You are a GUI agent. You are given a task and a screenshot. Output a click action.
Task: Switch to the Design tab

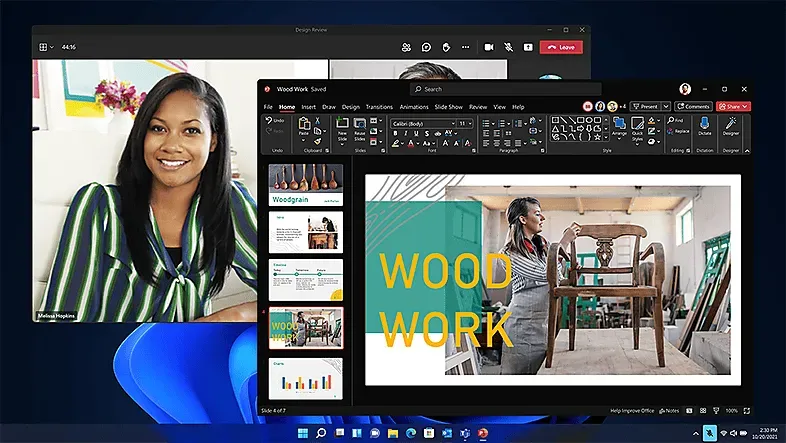351,107
